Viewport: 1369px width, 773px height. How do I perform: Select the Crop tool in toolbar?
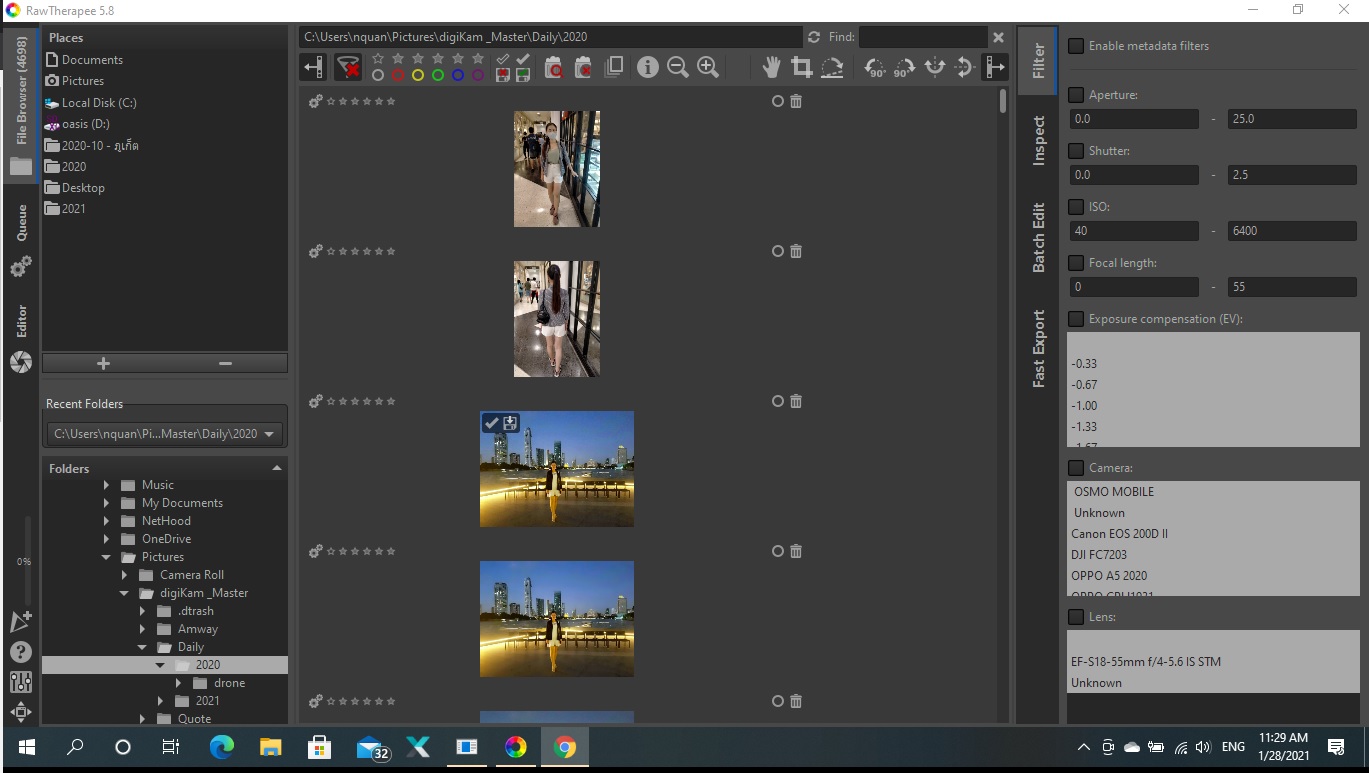pyautogui.click(x=801, y=67)
